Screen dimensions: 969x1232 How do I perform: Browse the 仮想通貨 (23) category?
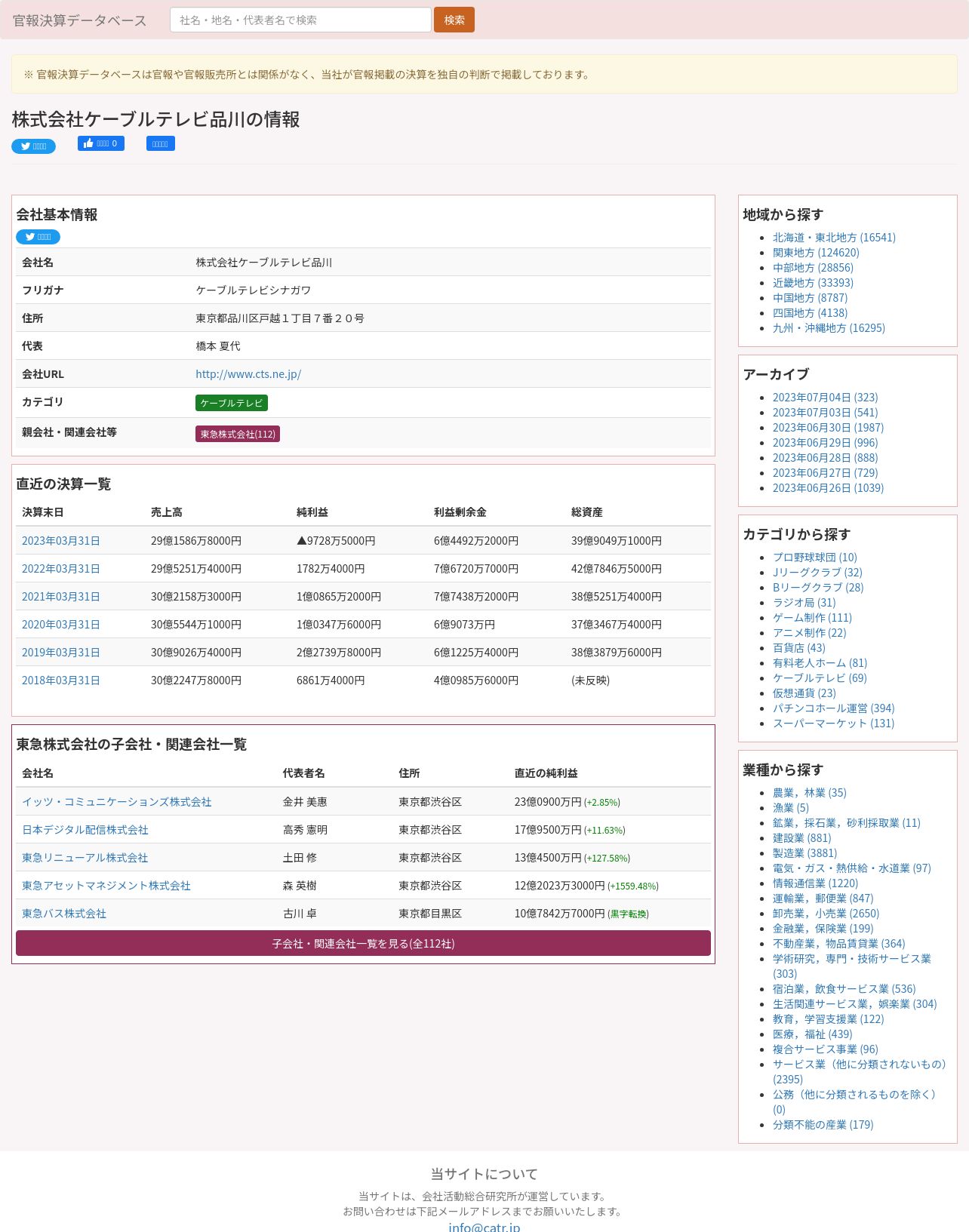804,693
